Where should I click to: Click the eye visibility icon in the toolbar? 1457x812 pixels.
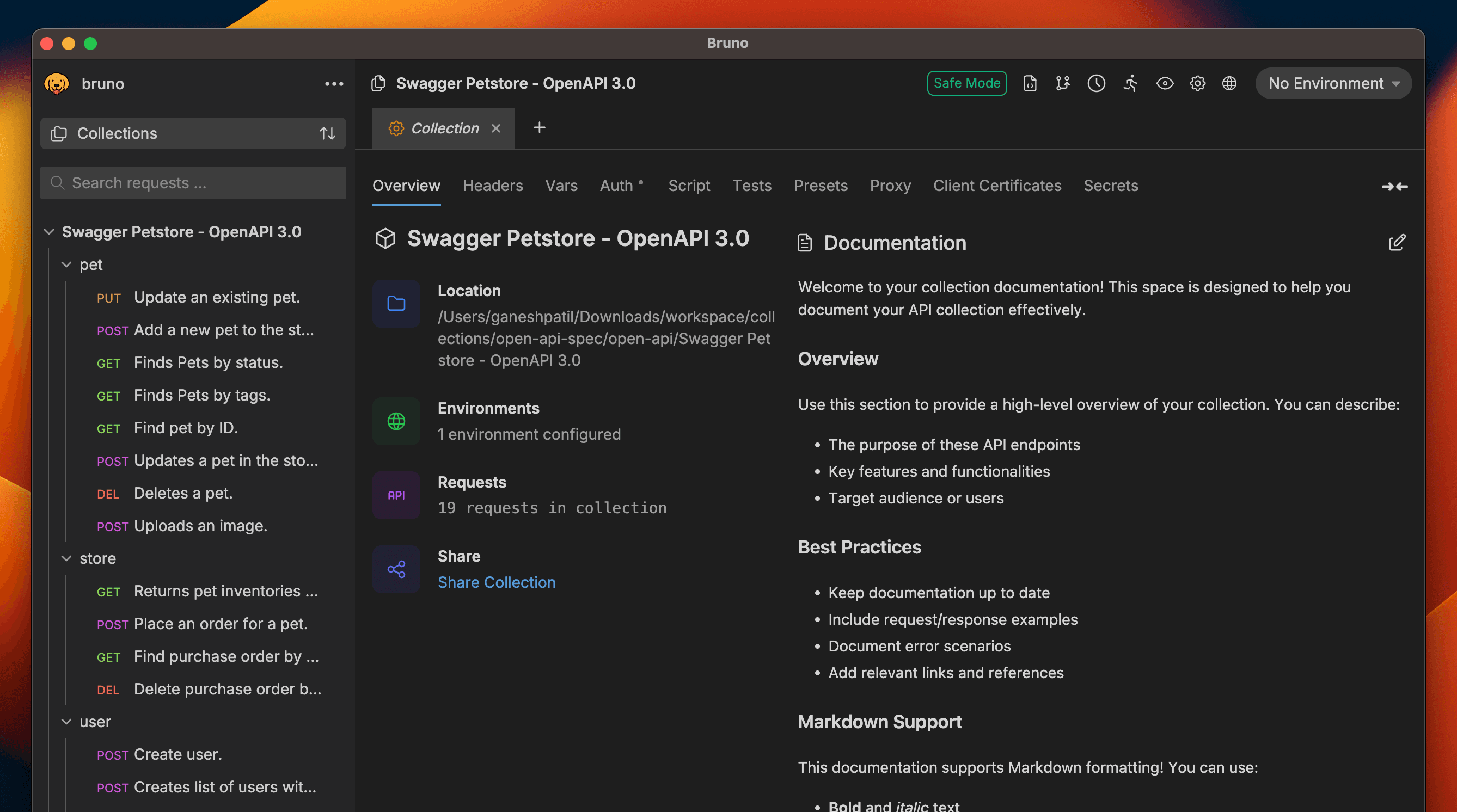pos(1165,83)
